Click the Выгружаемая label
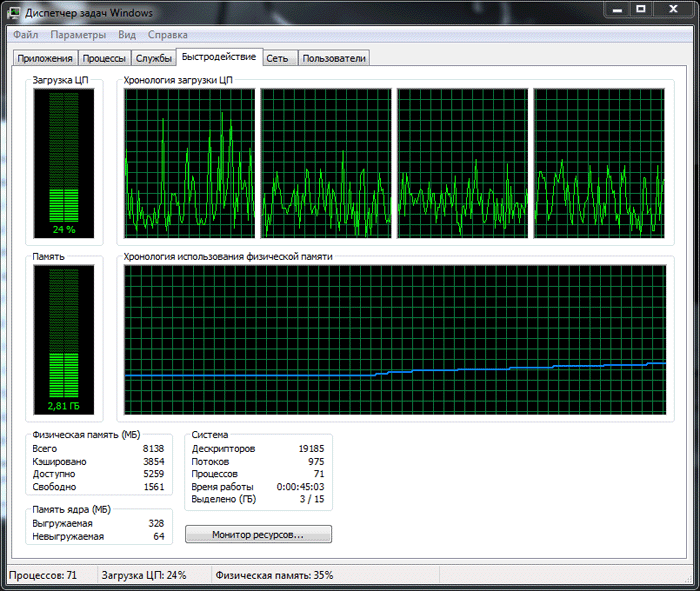 tap(62, 524)
